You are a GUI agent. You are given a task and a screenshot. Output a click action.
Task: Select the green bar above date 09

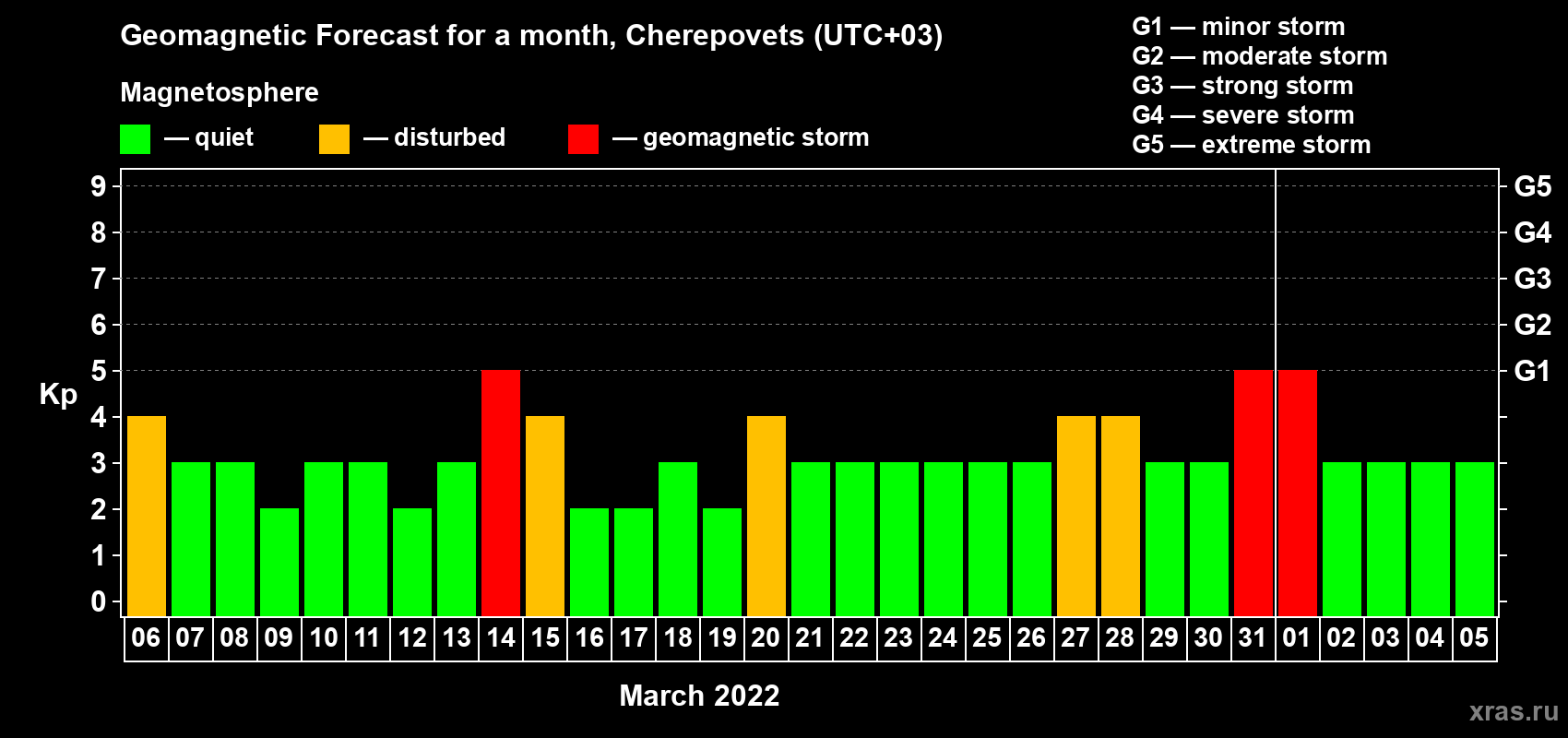[x=279, y=562]
